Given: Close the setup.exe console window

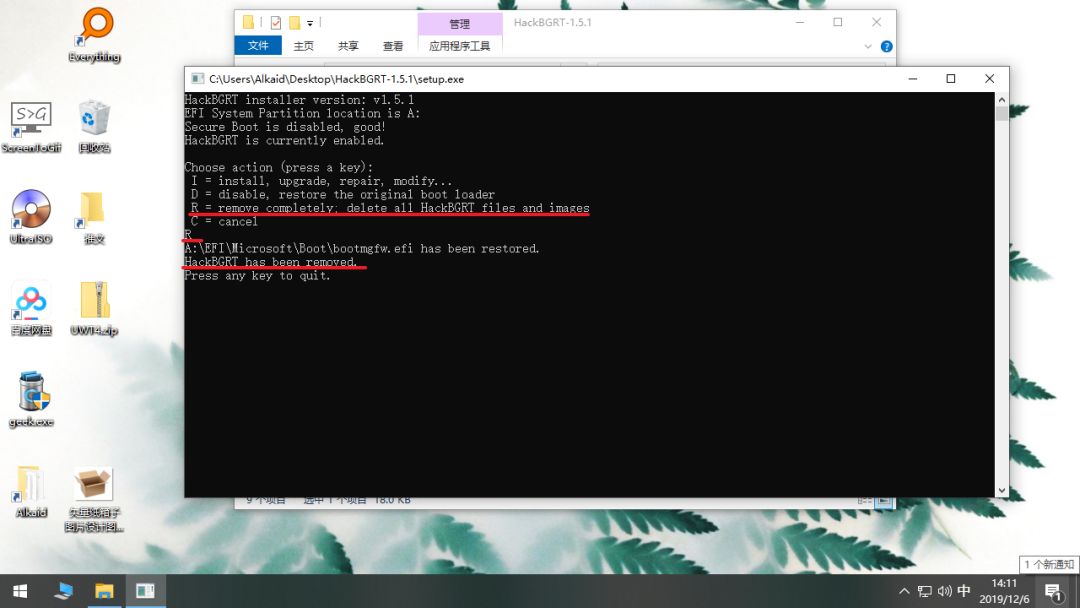Looking at the screenshot, I should point(989,78).
